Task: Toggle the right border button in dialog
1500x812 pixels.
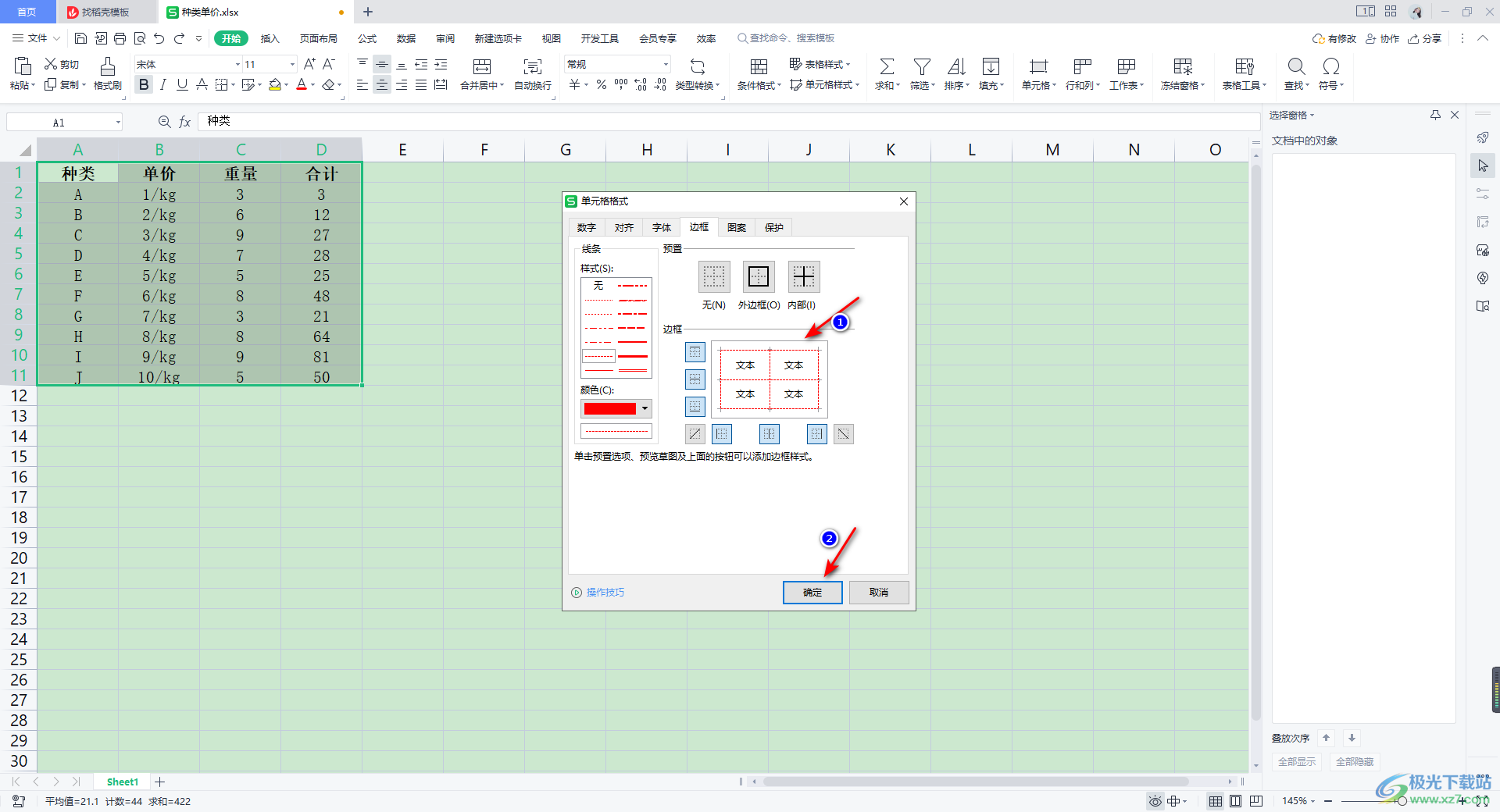Action: pyautogui.click(x=816, y=434)
